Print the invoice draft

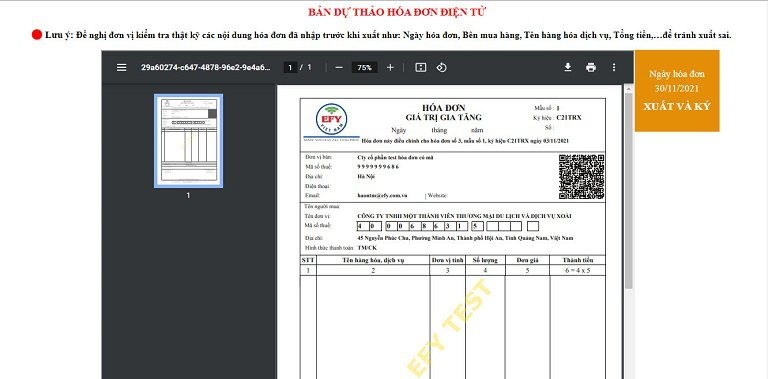tap(591, 68)
